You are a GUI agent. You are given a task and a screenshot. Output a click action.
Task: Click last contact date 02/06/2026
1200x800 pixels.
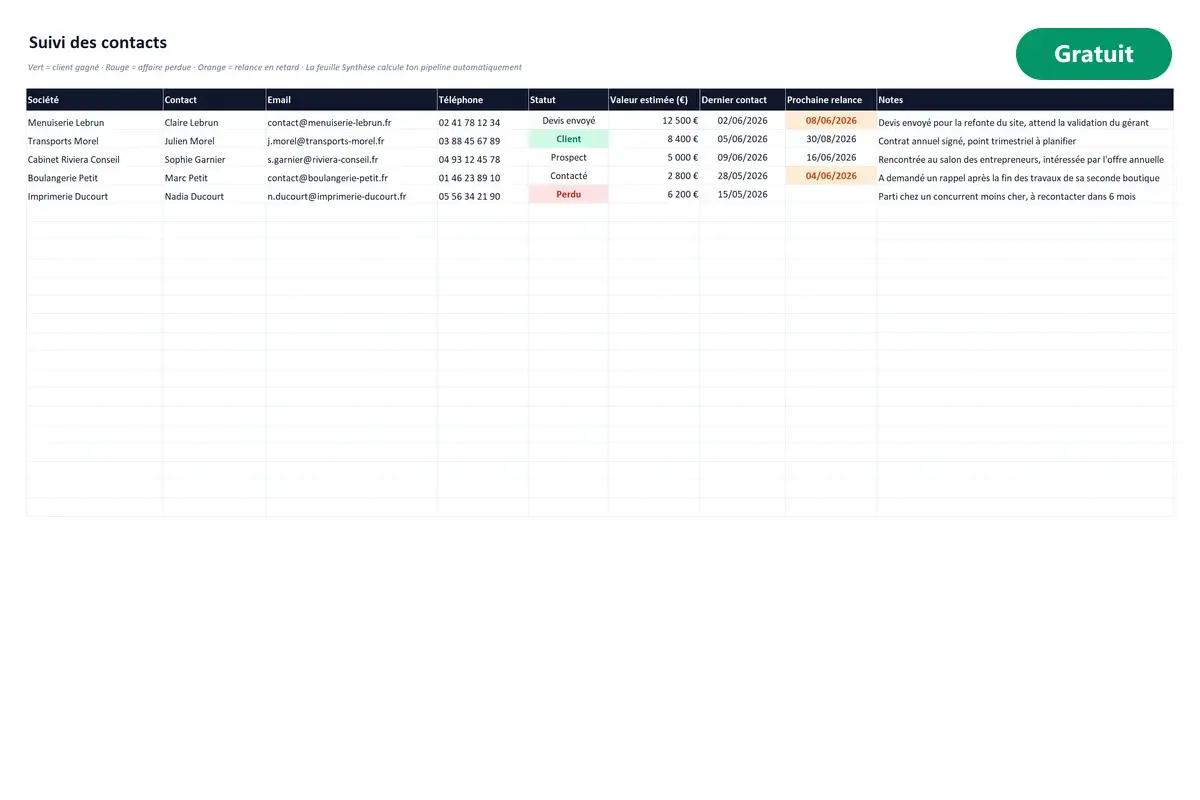click(742, 120)
